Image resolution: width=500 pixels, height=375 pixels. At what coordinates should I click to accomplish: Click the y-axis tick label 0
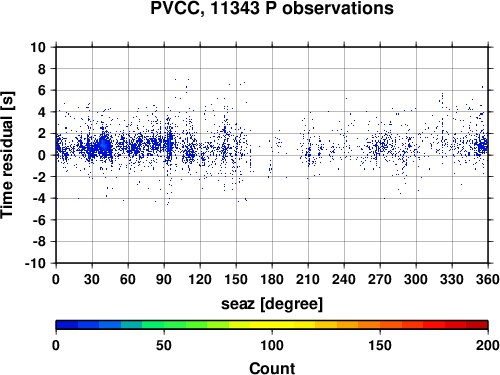[42, 155]
